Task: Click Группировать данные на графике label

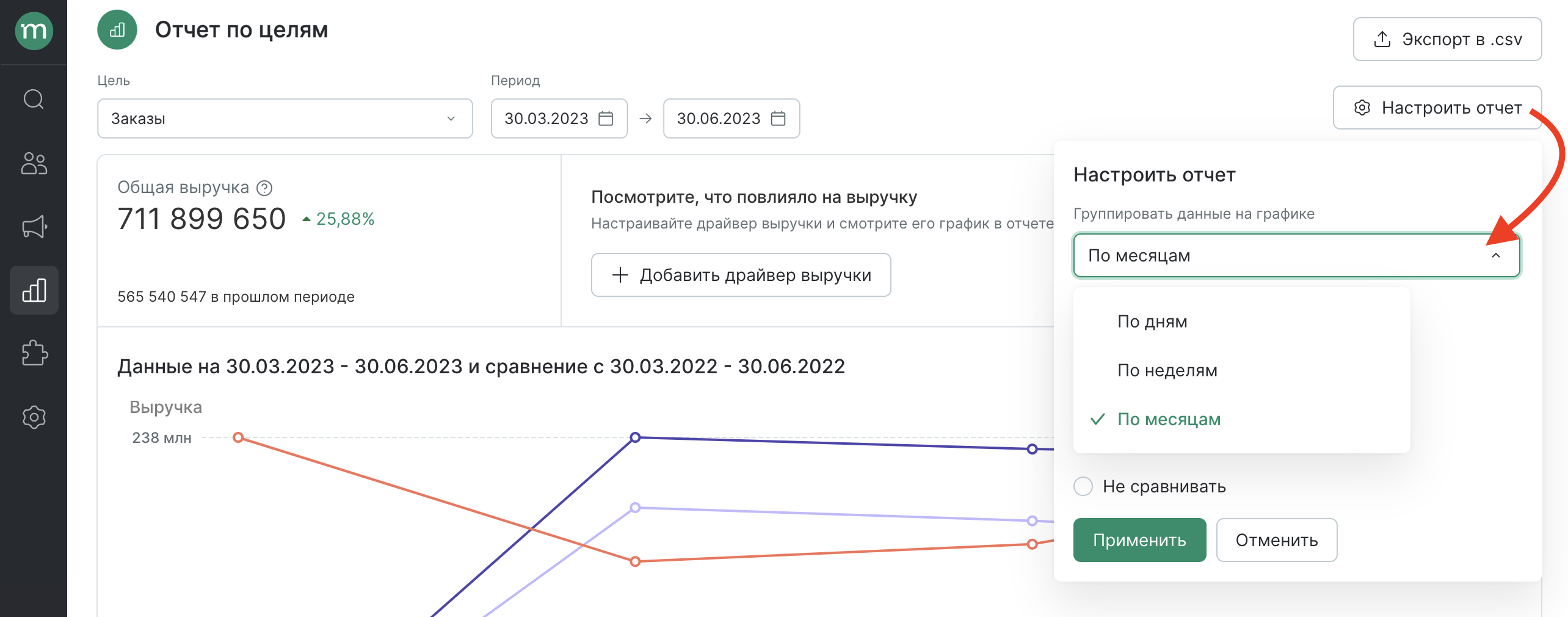Action: [1194, 214]
